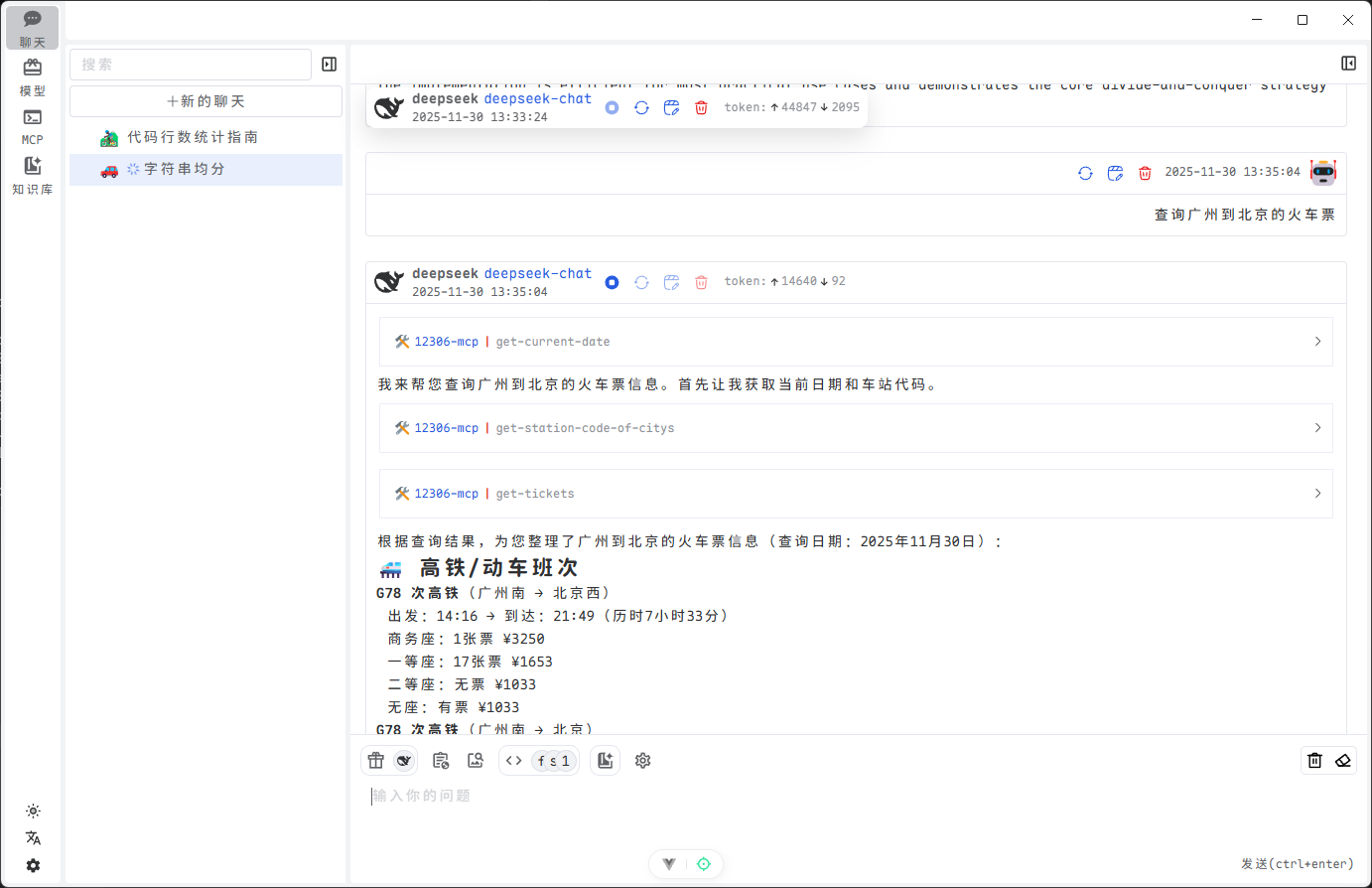Regenerate the 13:35:04 deepseek reply
Screen dimensions: 1372x888
pyautogui.click(x=641, y=282)
